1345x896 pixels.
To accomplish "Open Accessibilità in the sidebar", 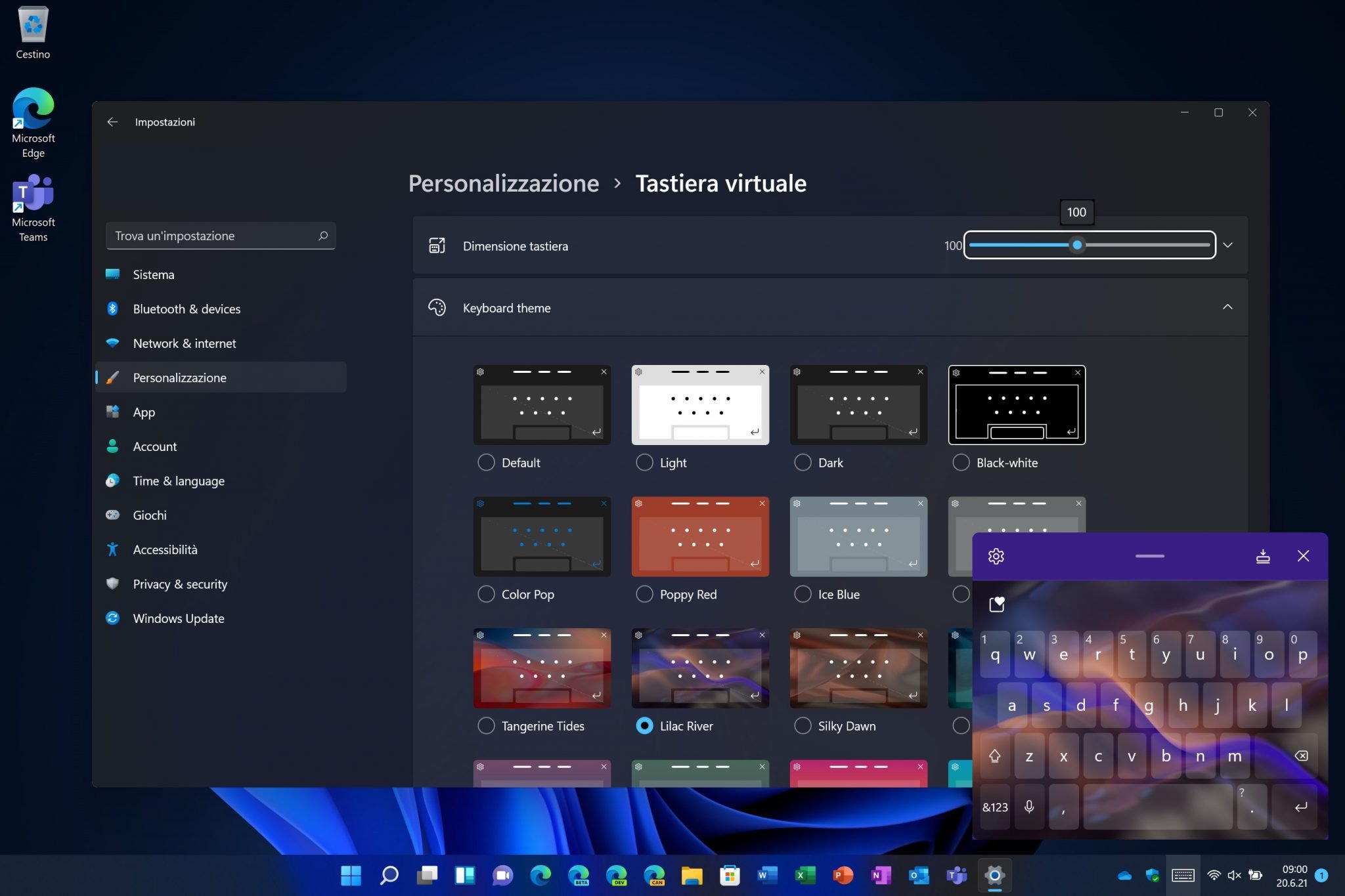I will (x=165, y=549).
